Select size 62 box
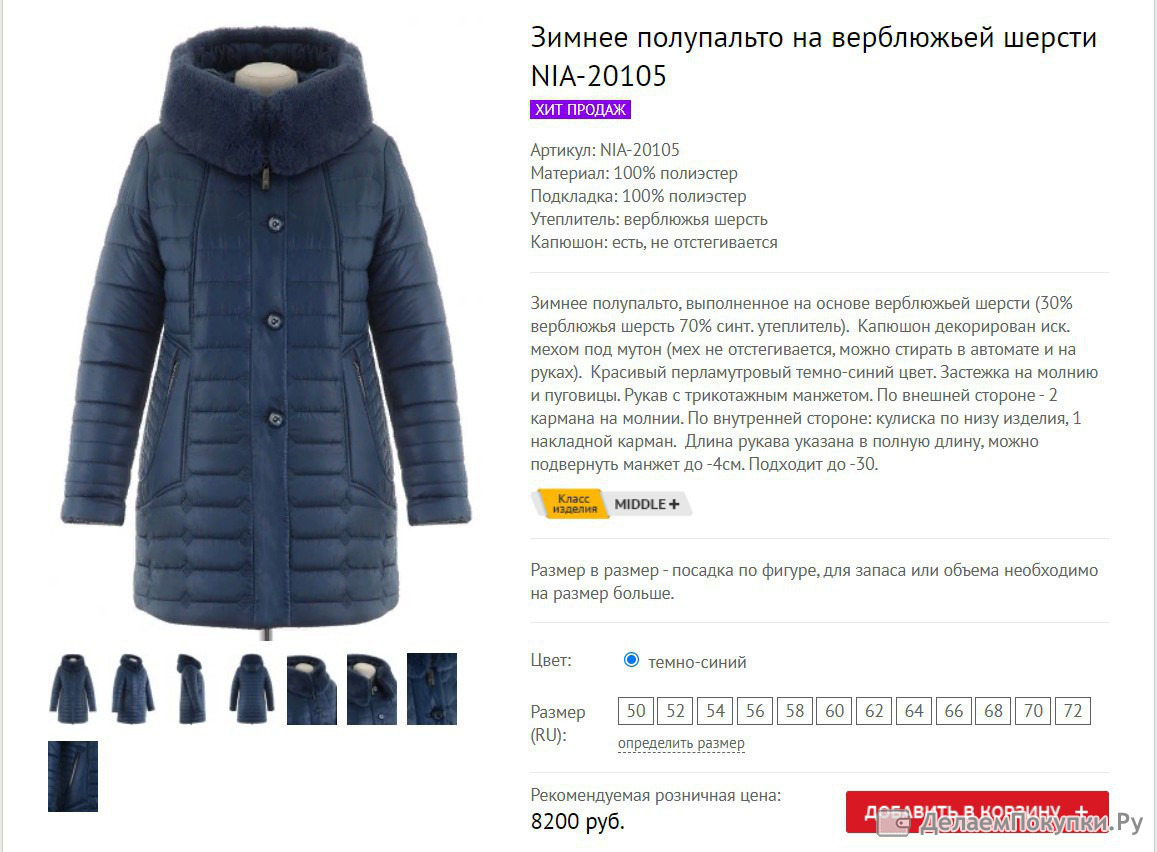1157x852 pixels. tap(874, 711)
